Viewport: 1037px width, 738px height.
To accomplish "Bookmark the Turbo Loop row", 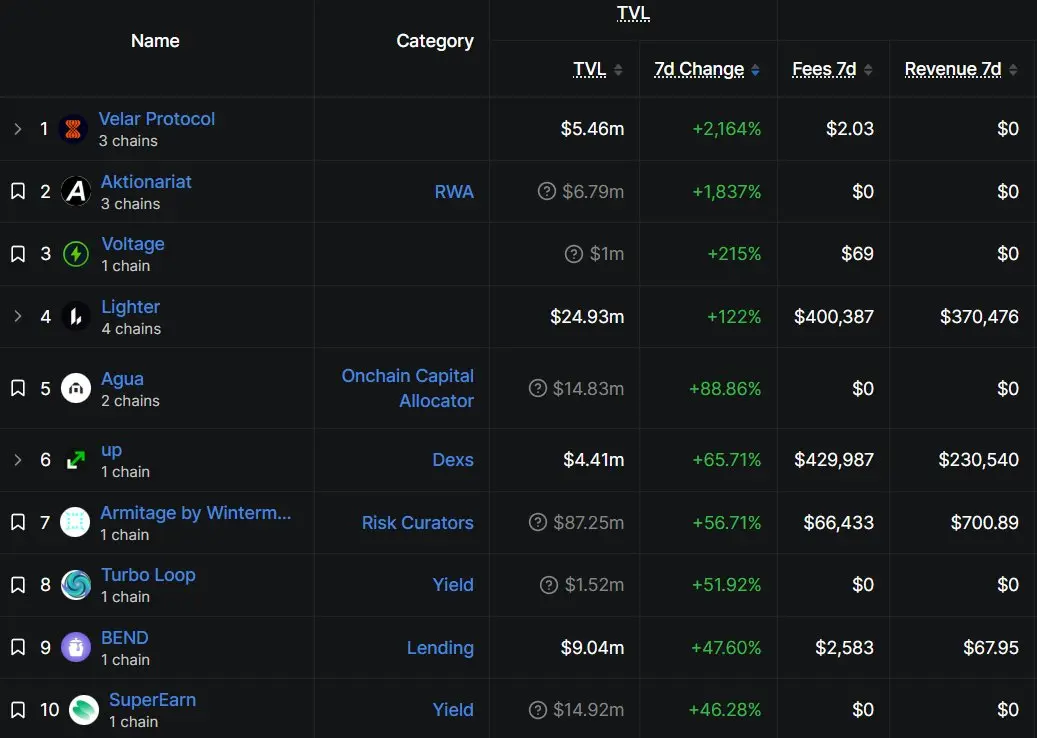I will pyautogui.click(x=18, y=585).
